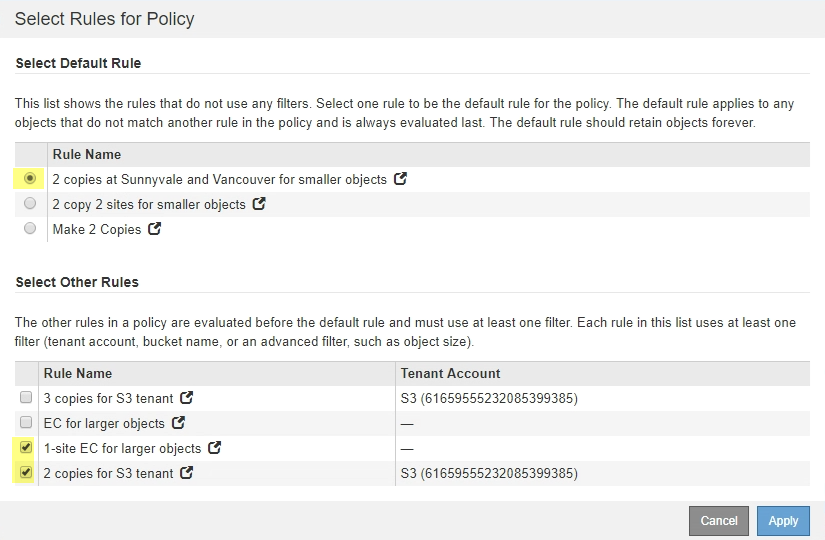
Task: Choose 2 copy 2 sites radio button
Action: click(x=30, y=204)
